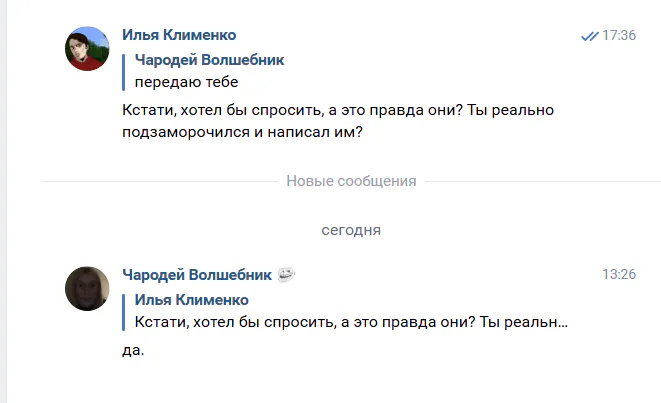Select message line "Кстати, хотел бы спросить" from 17:36
The image size is (661, 403).
330,109
